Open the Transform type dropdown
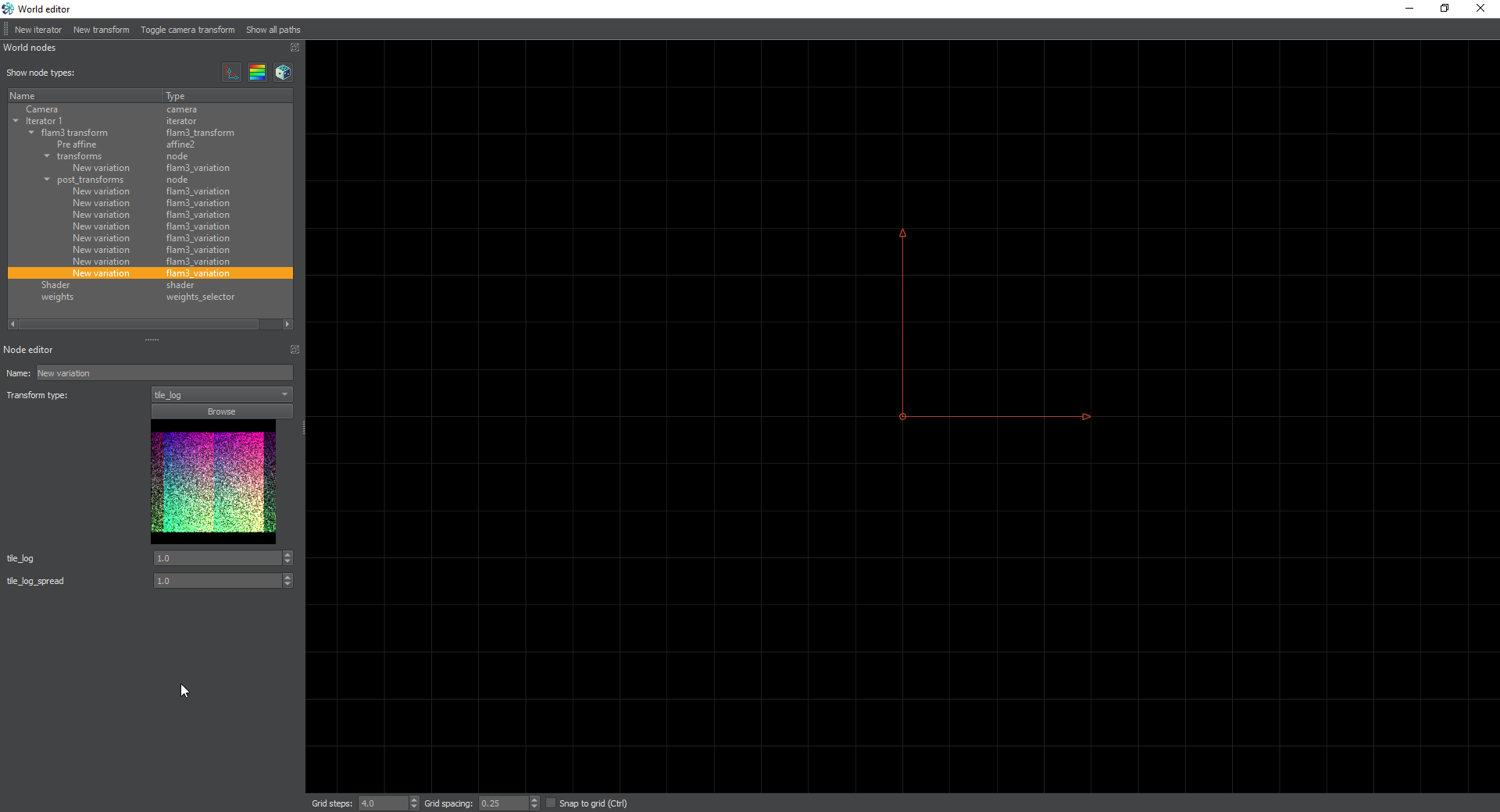Screen dimensions: 1500x812 click(222, 395)
